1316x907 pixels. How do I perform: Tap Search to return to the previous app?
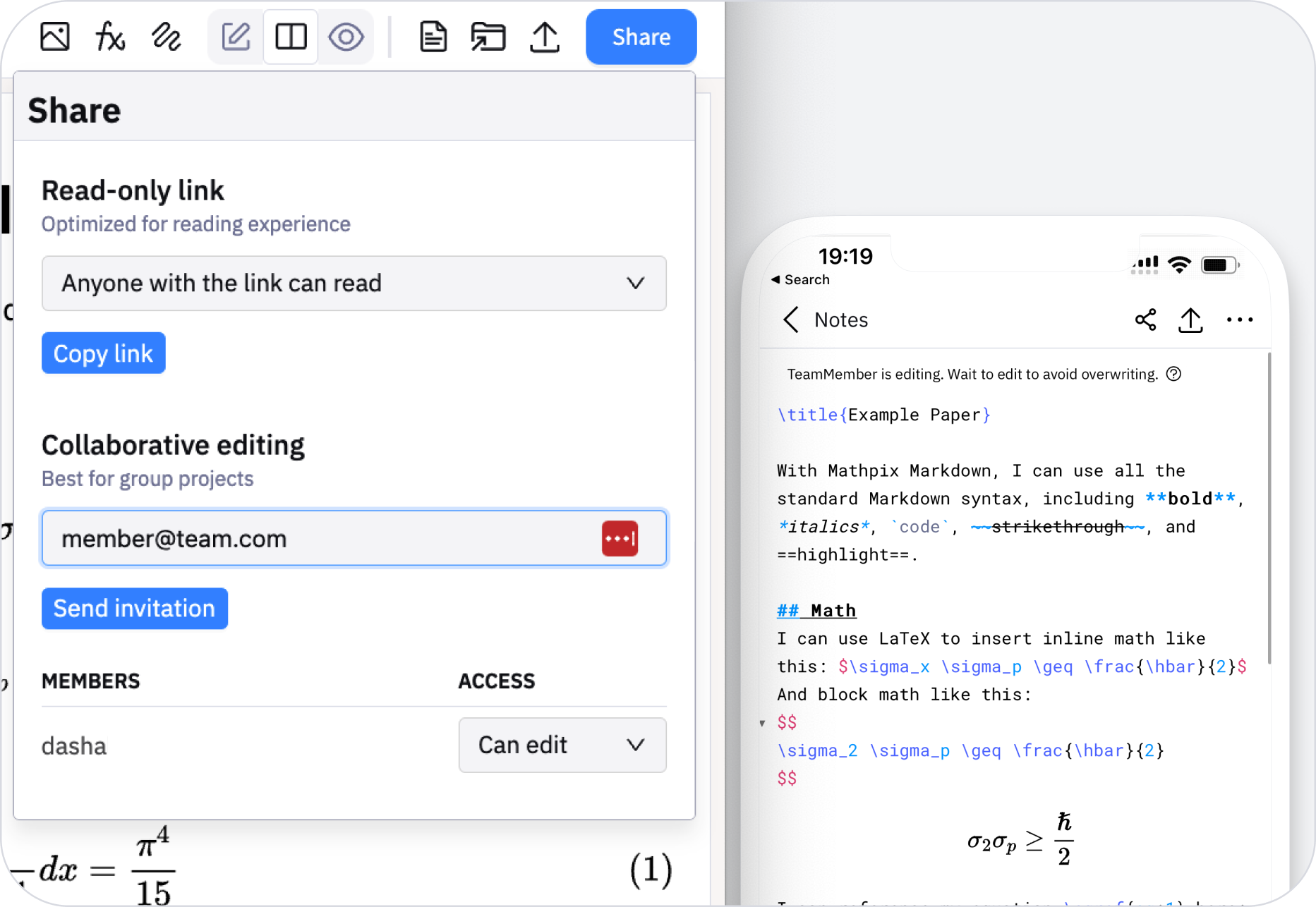pos(800,279)
